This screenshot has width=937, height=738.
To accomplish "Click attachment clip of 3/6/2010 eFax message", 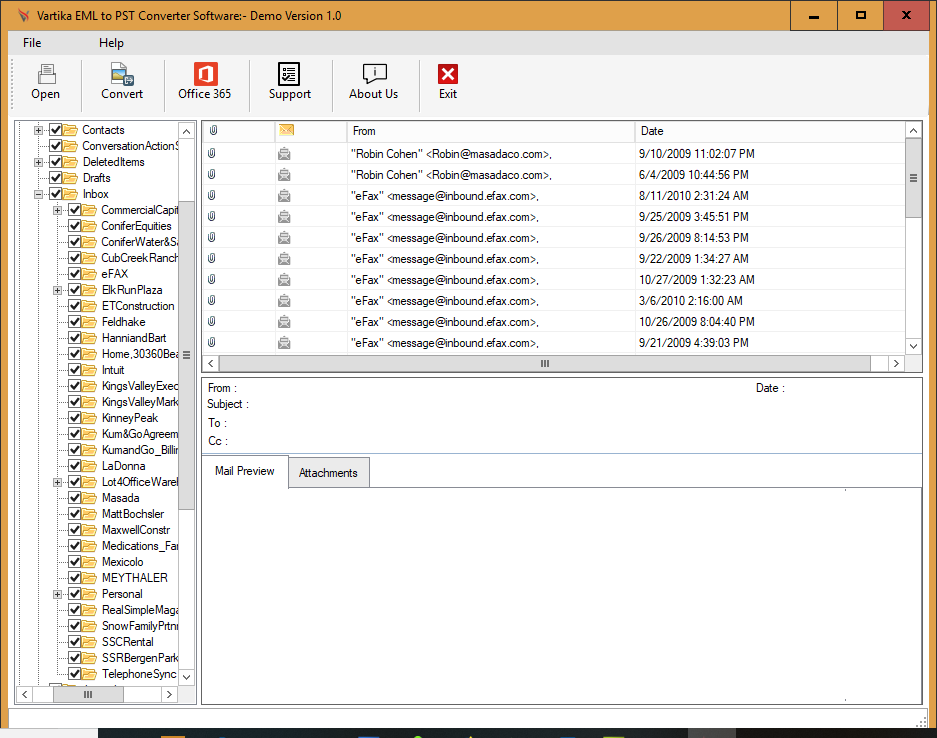I will (212, 301).
